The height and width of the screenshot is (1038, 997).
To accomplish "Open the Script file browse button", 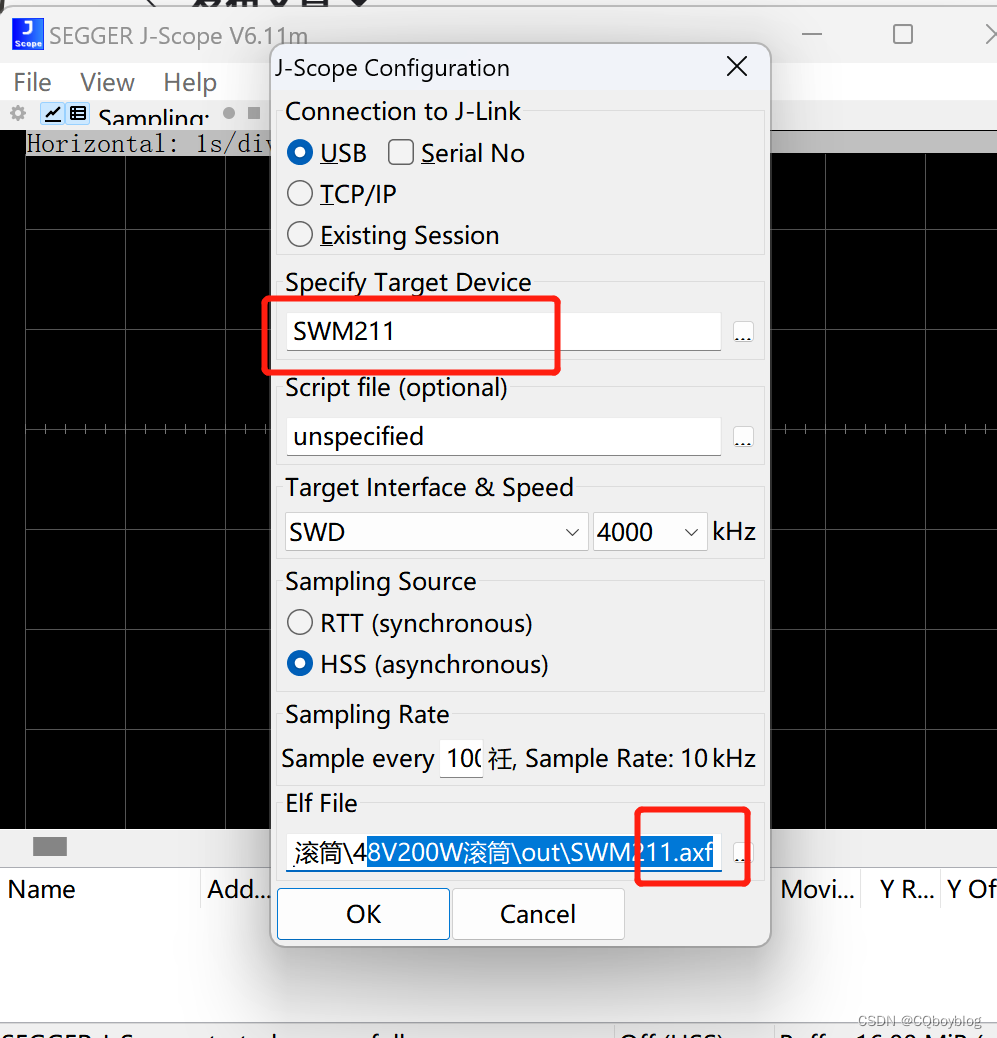I will (x=743, y=436).
